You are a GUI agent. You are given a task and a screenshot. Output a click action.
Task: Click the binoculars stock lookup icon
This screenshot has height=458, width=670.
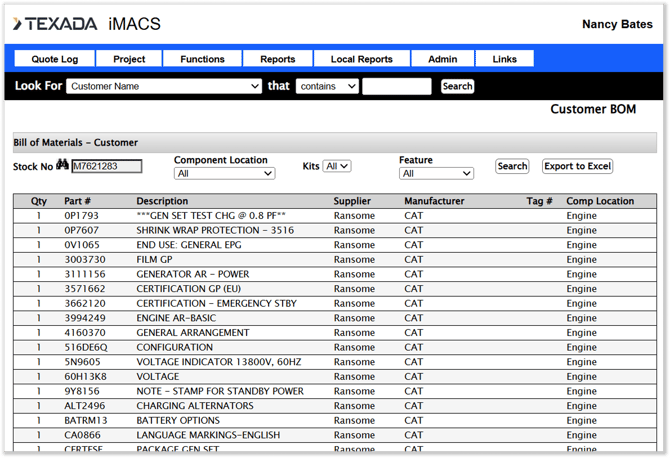point(62,166)
